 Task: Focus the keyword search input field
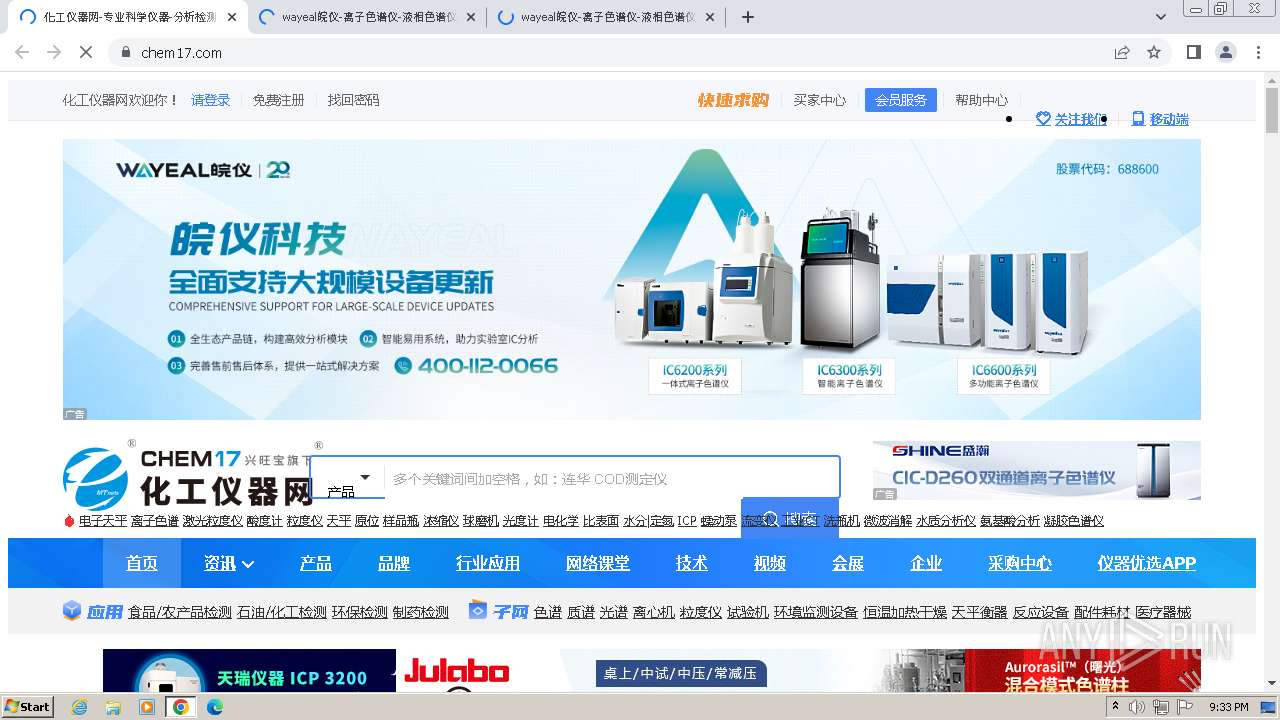[x=611, y=478]
